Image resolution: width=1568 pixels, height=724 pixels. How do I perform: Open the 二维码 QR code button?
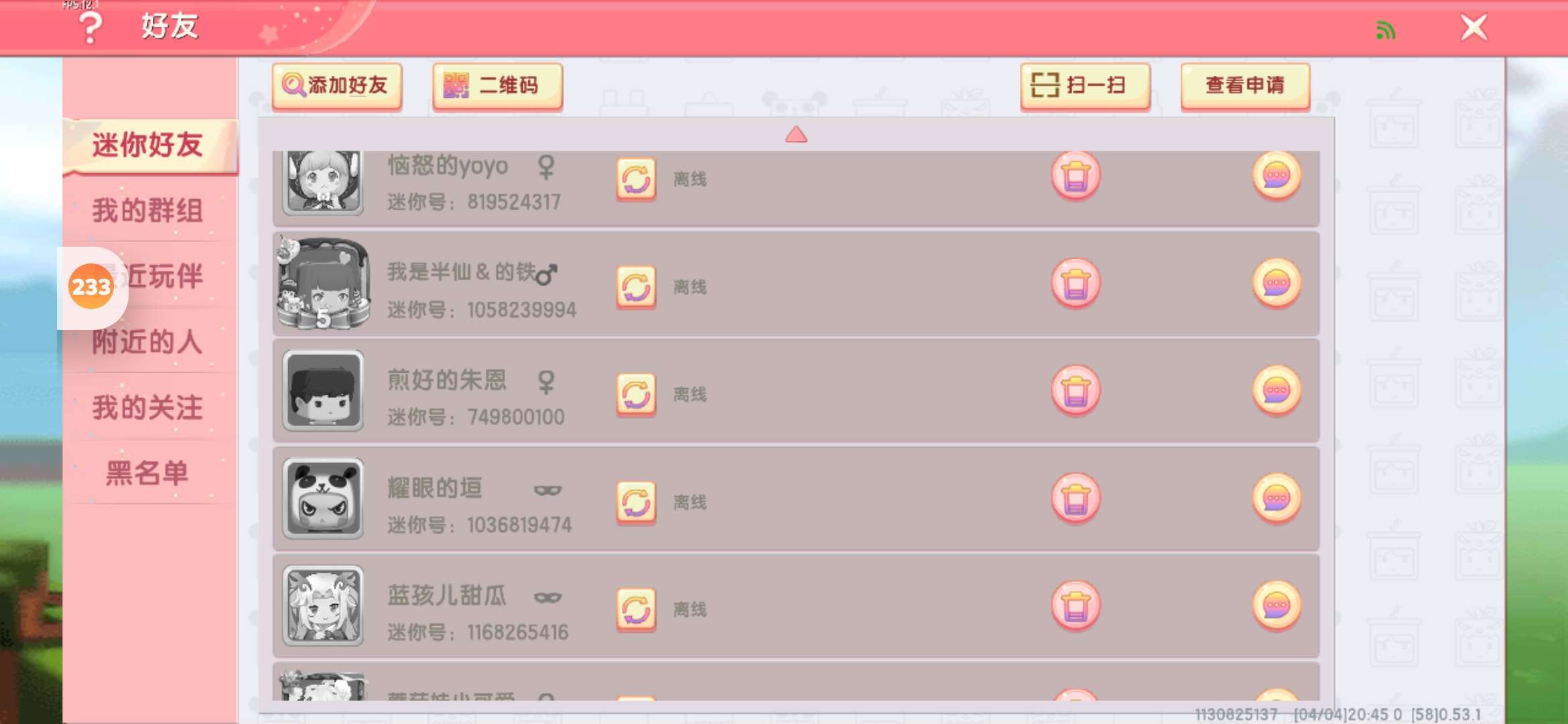[497, 86]
